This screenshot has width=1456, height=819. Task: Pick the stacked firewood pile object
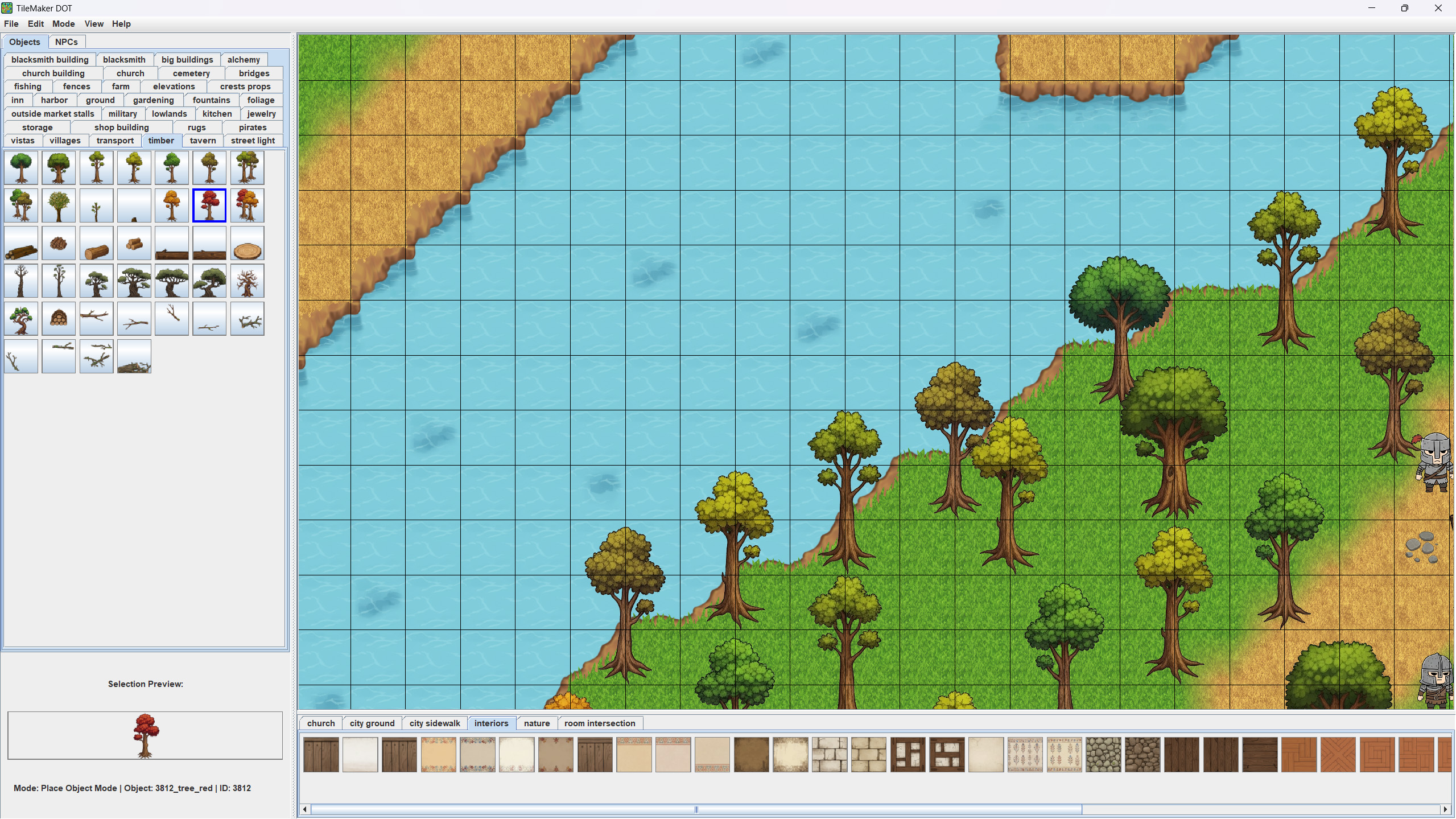coord(59,319)
